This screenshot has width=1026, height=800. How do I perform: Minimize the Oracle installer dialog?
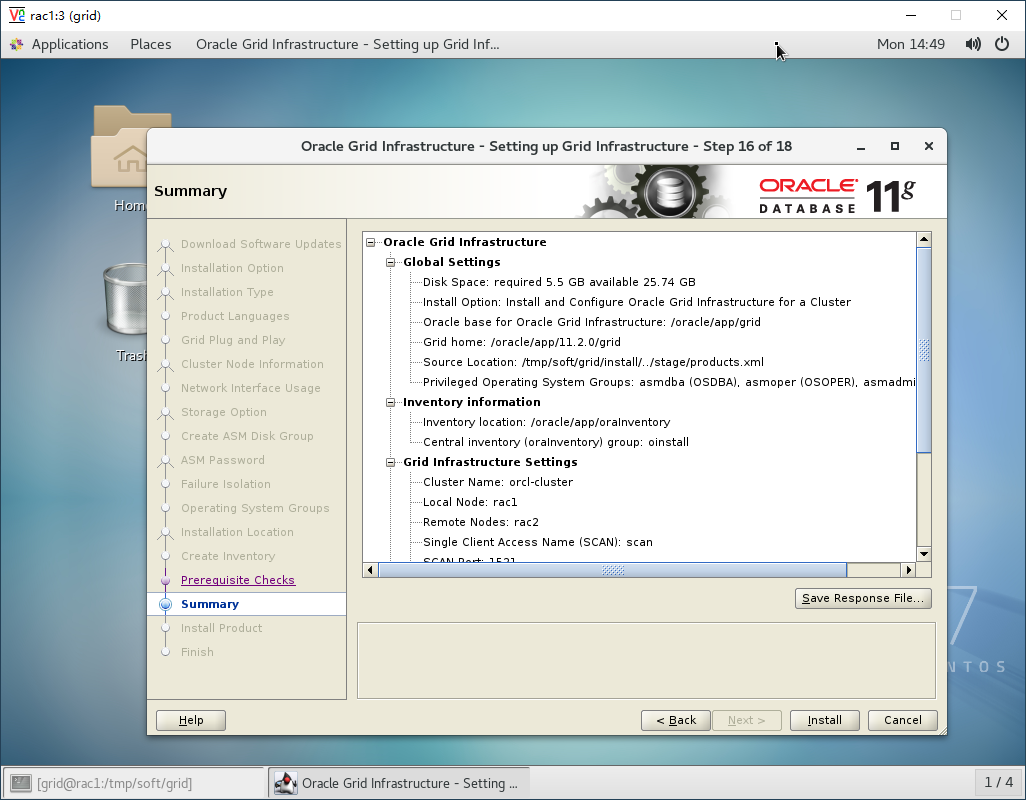coord(861,147)
